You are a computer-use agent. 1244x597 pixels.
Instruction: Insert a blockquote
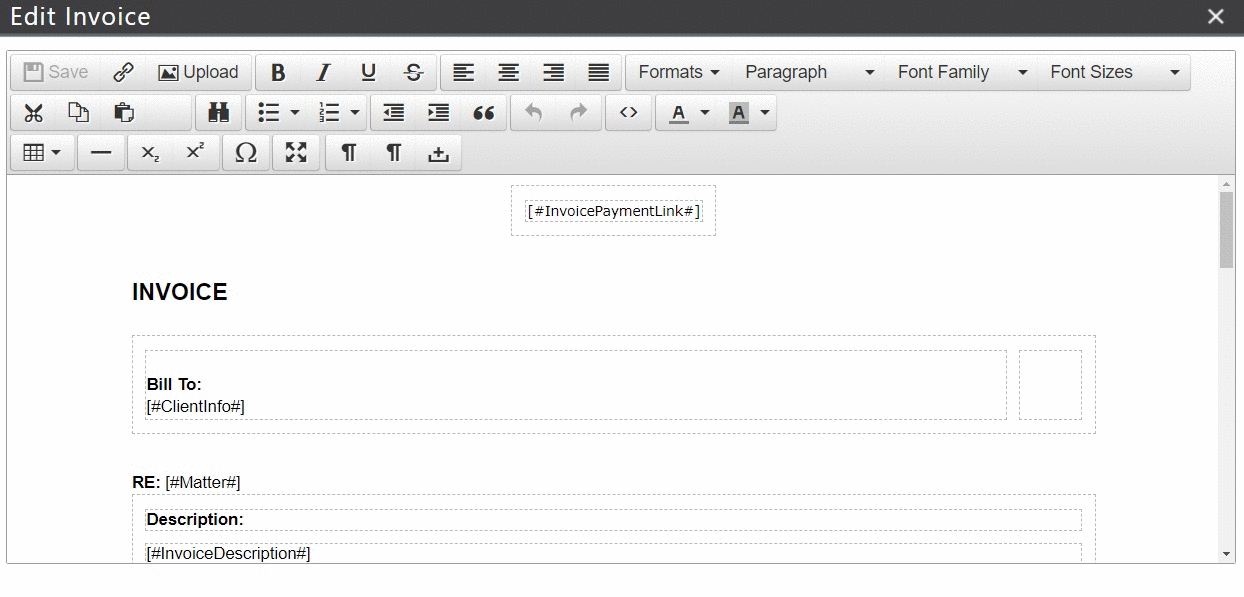click(484, 113)
